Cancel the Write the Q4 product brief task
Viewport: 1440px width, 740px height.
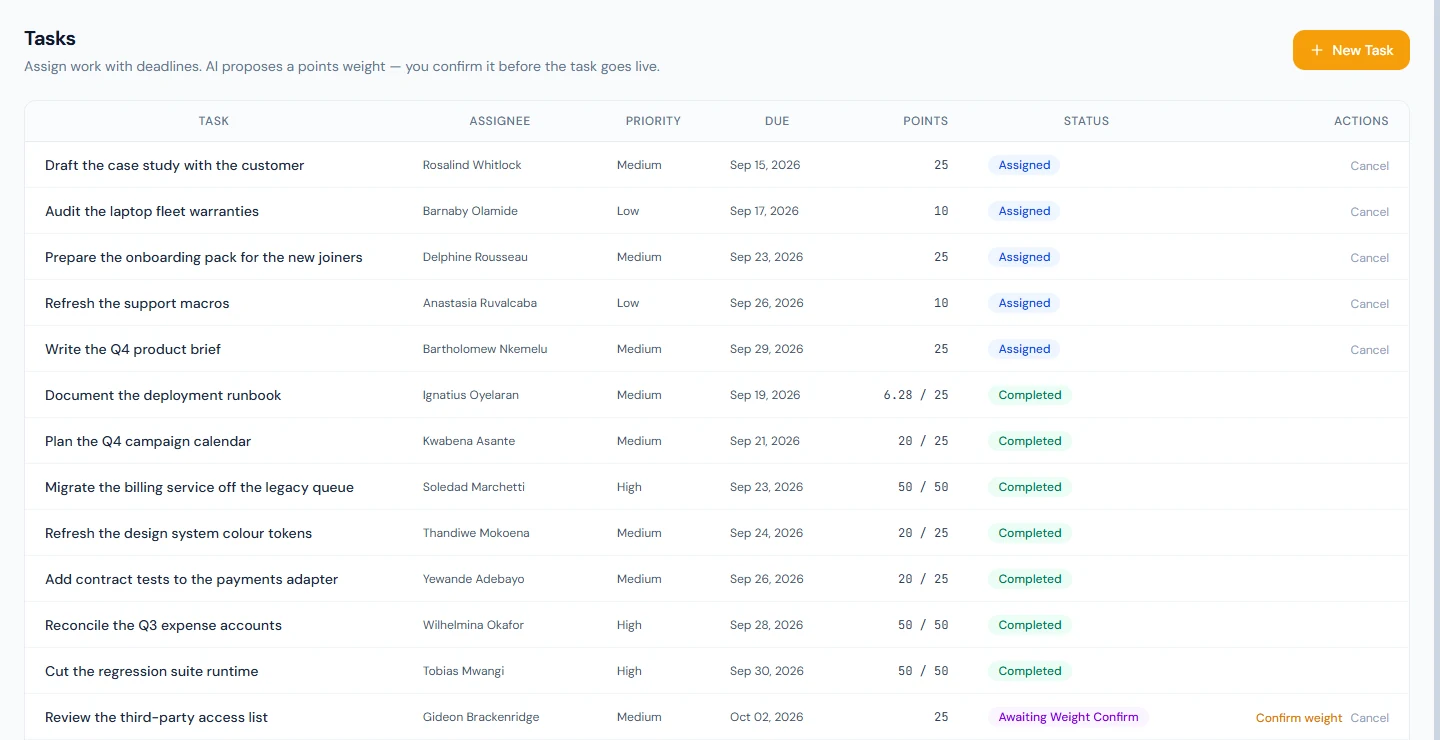click(x=1369, y=350)
